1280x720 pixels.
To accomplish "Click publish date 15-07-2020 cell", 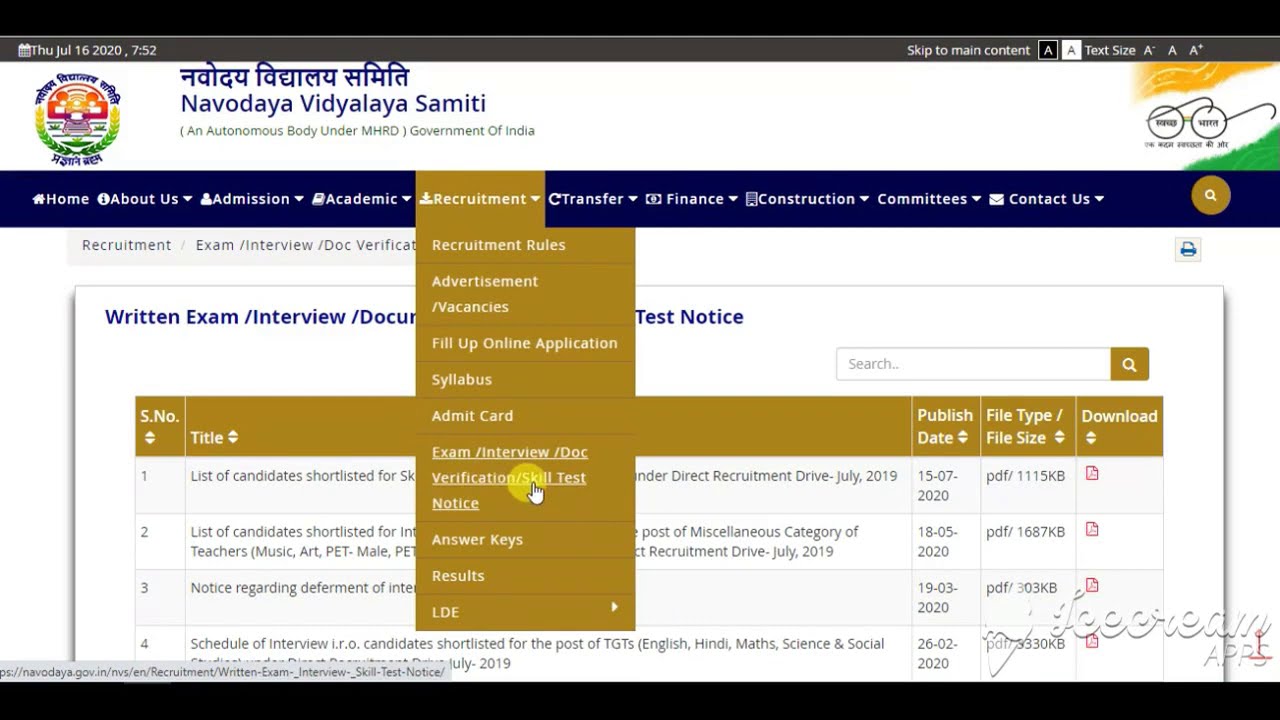I will click(945, 485).
